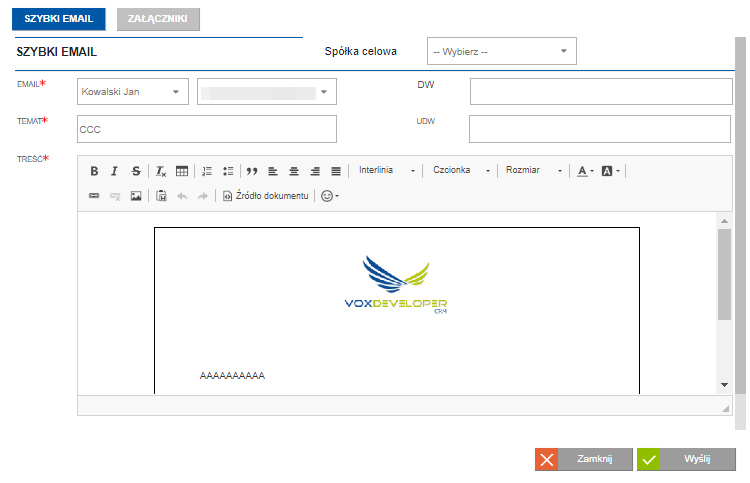Switch to the SZYBKI EMAIL tab
The image size is (750, 483).
coord(59,19)
